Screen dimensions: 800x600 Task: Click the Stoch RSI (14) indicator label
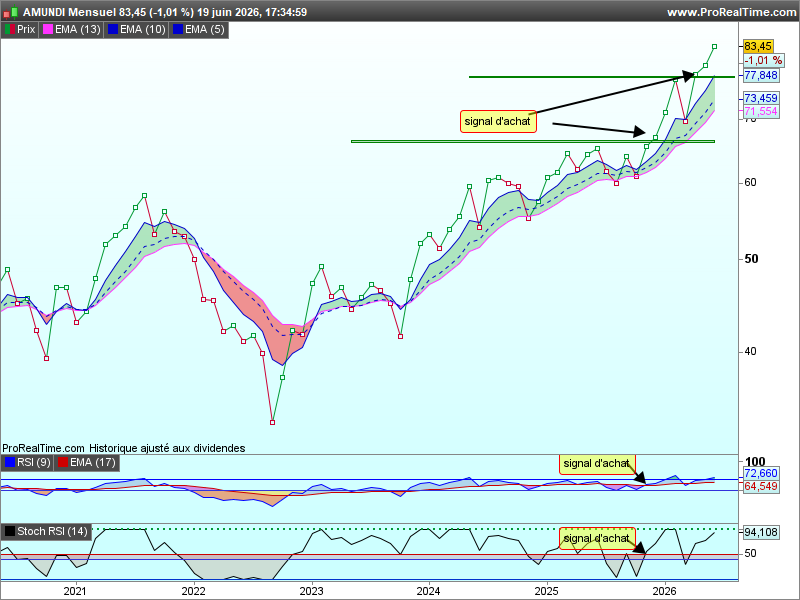click(52, 531)
